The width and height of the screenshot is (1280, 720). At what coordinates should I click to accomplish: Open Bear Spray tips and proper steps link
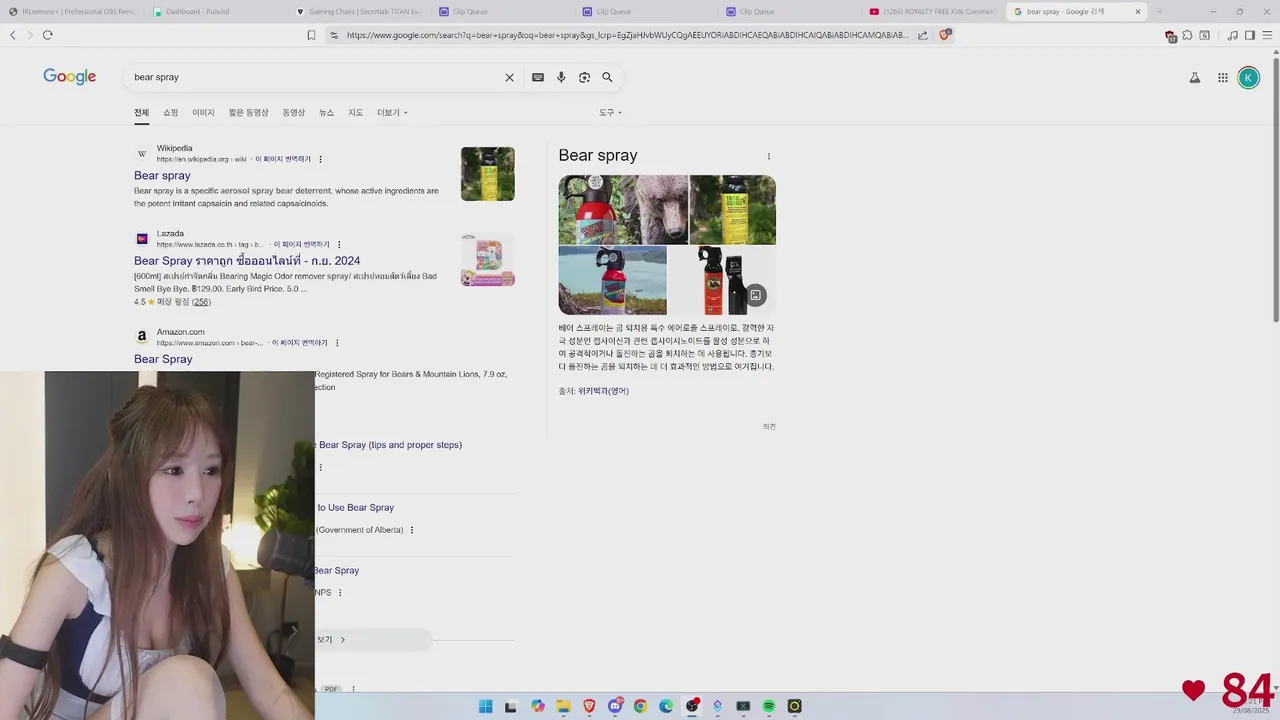388,445
